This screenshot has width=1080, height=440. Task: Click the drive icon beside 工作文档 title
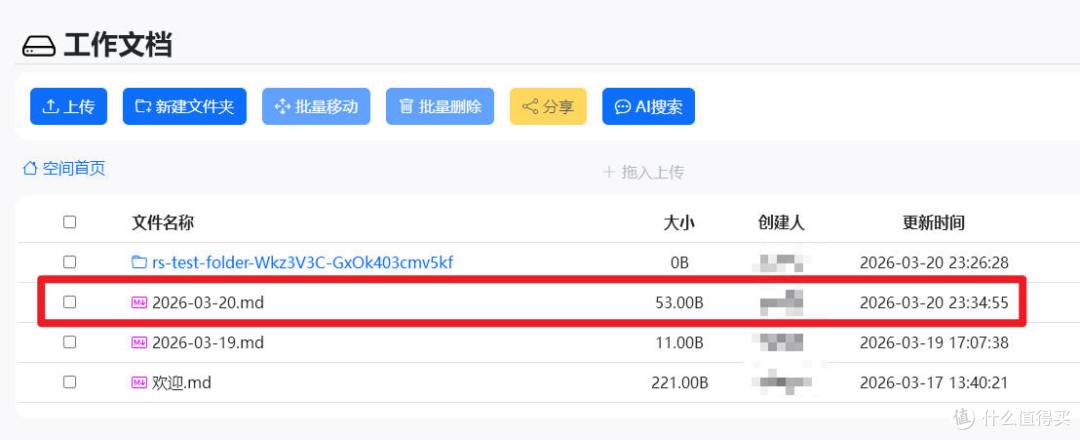pos(39,45)
